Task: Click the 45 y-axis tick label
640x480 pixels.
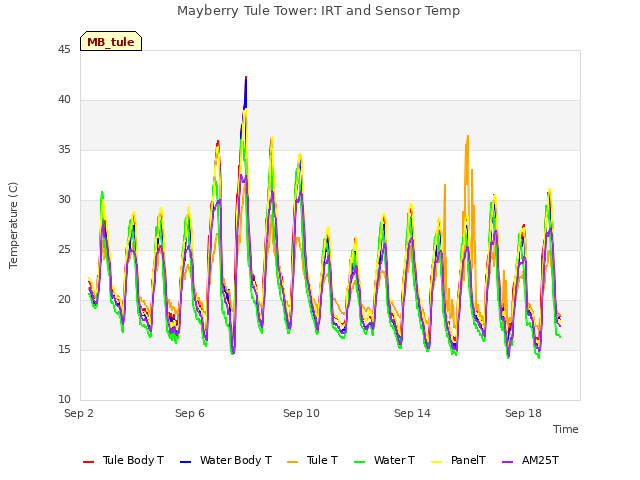Action: pos(64,50)
